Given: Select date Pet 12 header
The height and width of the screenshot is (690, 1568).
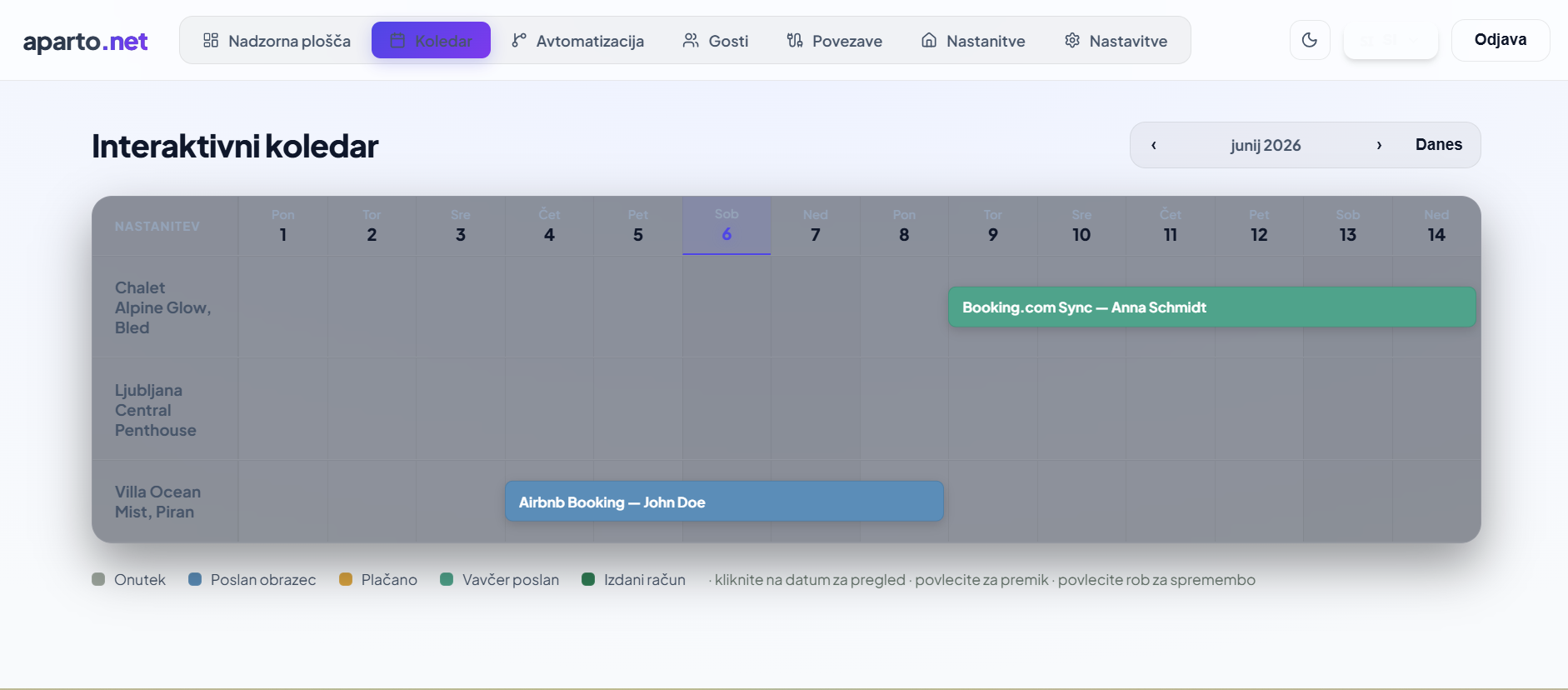Looking at the screenshot, I should click(x=1259, y=226).
